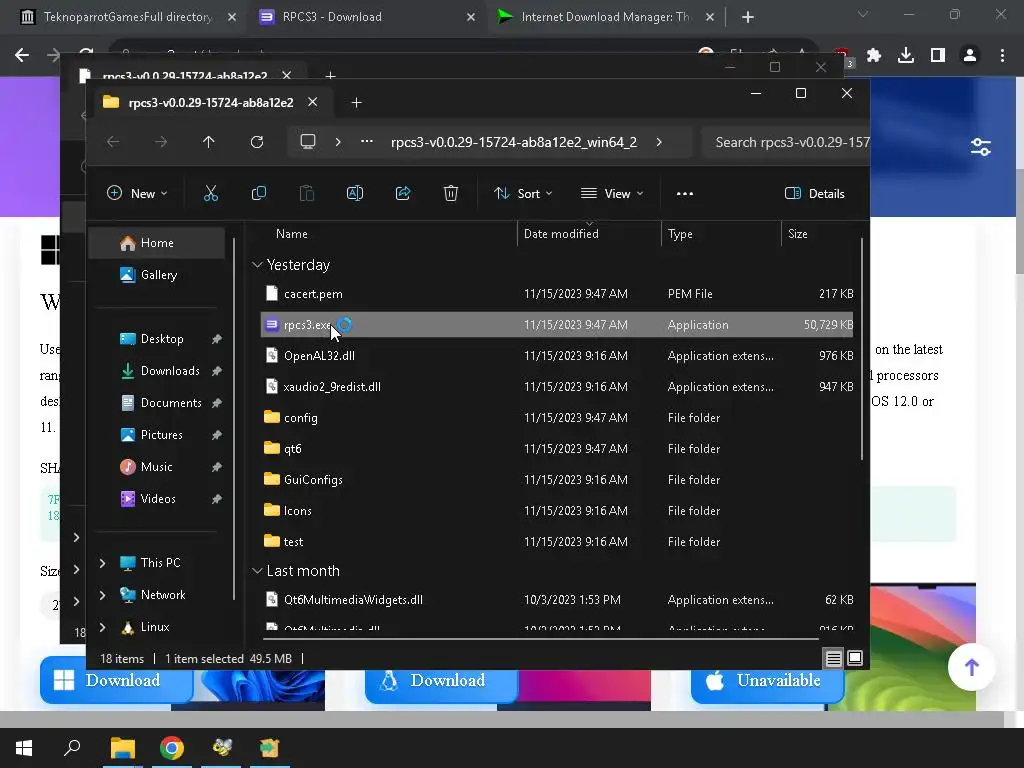The image size is (1024, 768).
Task: Open the See more ellipsis in Explorer toolbar
Action: tap(684, 193)
